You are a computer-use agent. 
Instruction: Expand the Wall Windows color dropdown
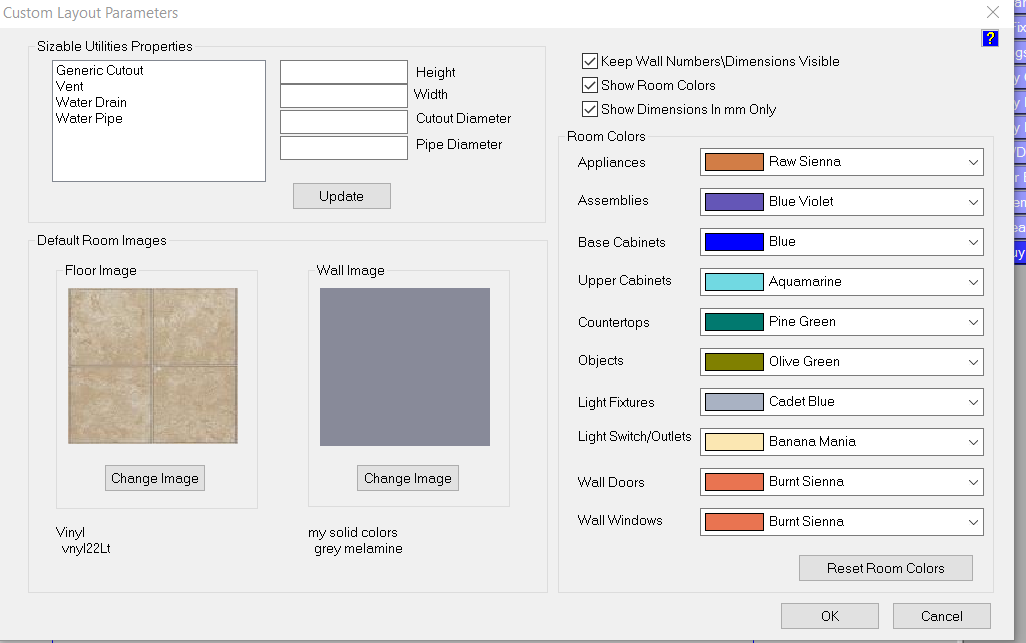pos(841,522)
